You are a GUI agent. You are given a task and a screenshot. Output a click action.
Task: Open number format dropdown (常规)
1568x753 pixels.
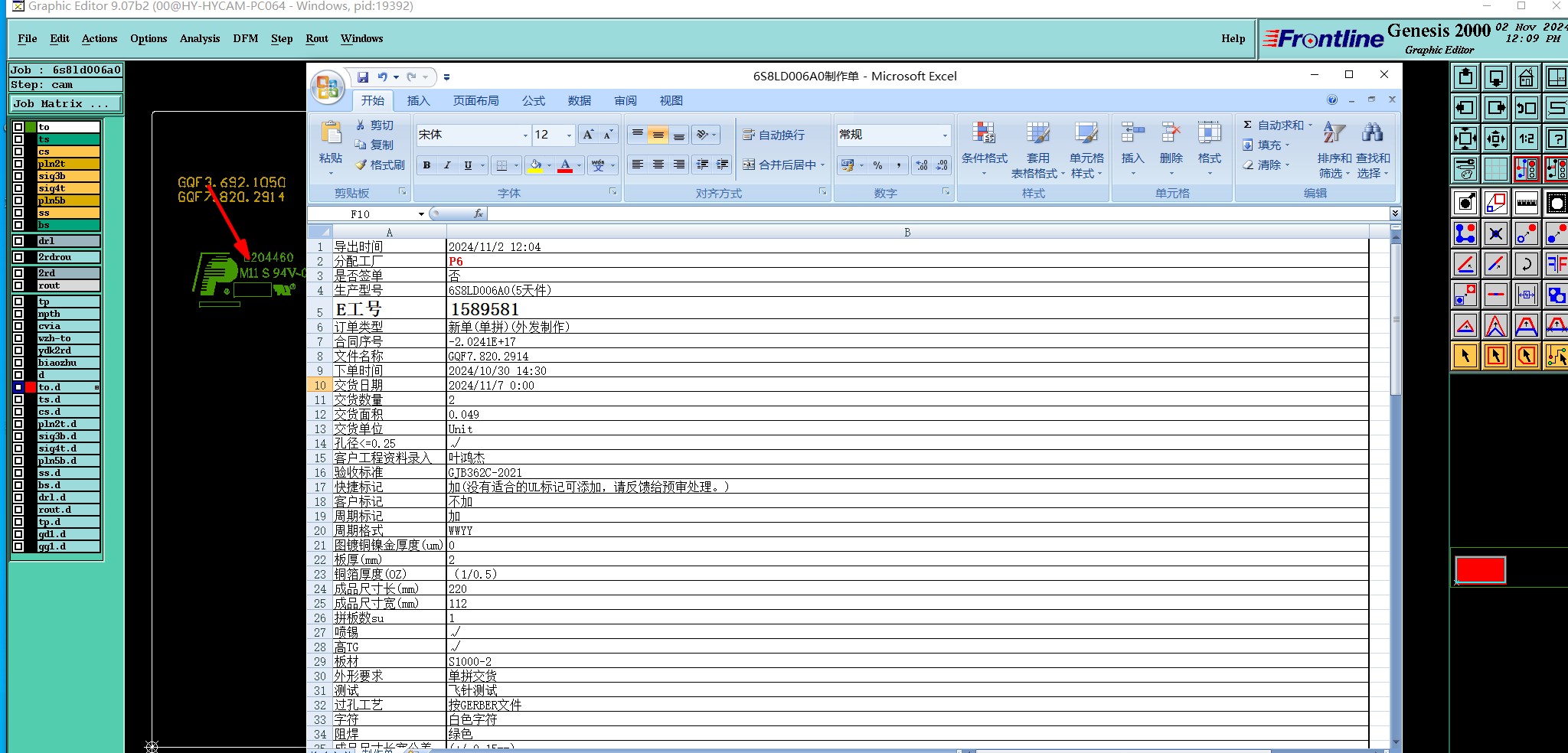945,135
